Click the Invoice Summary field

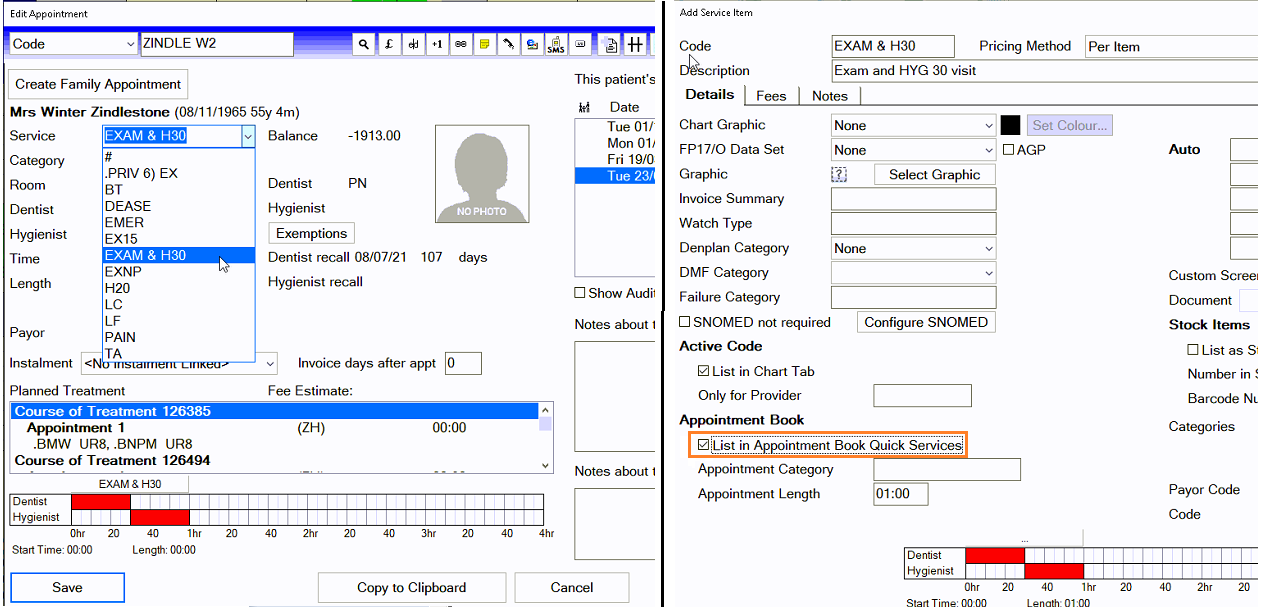click(x=914, y=199)
